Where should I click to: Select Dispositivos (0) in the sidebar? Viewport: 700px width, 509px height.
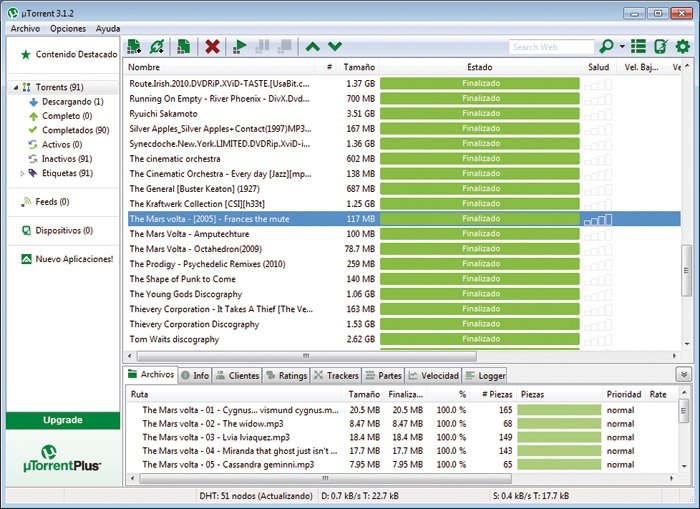[x=57, y=231]
